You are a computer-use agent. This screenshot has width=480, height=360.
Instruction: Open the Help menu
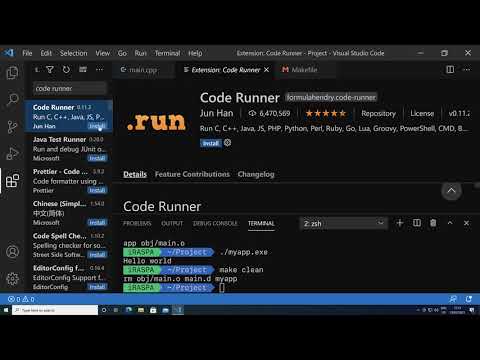pyautogui.click(x=195, y=53)
